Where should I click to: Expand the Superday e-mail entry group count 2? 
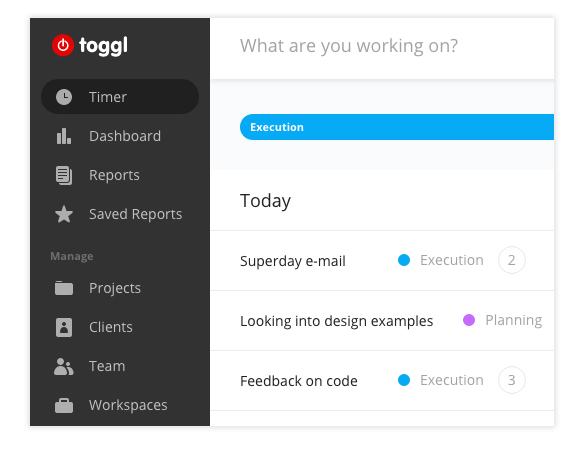pyautogui.click(x=511, y=260)
